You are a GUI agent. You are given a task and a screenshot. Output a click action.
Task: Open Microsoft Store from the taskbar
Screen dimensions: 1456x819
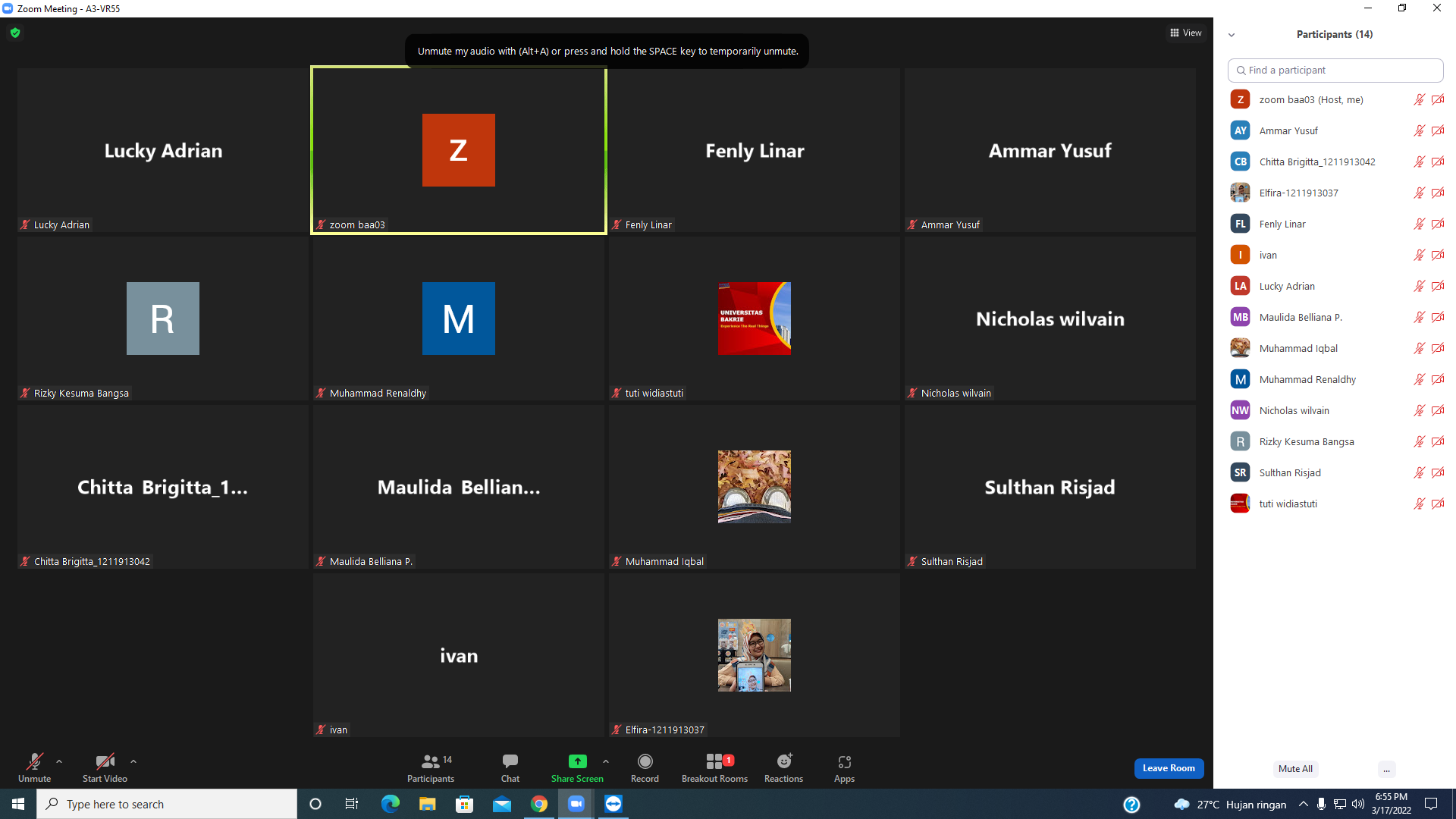[465, 804]
